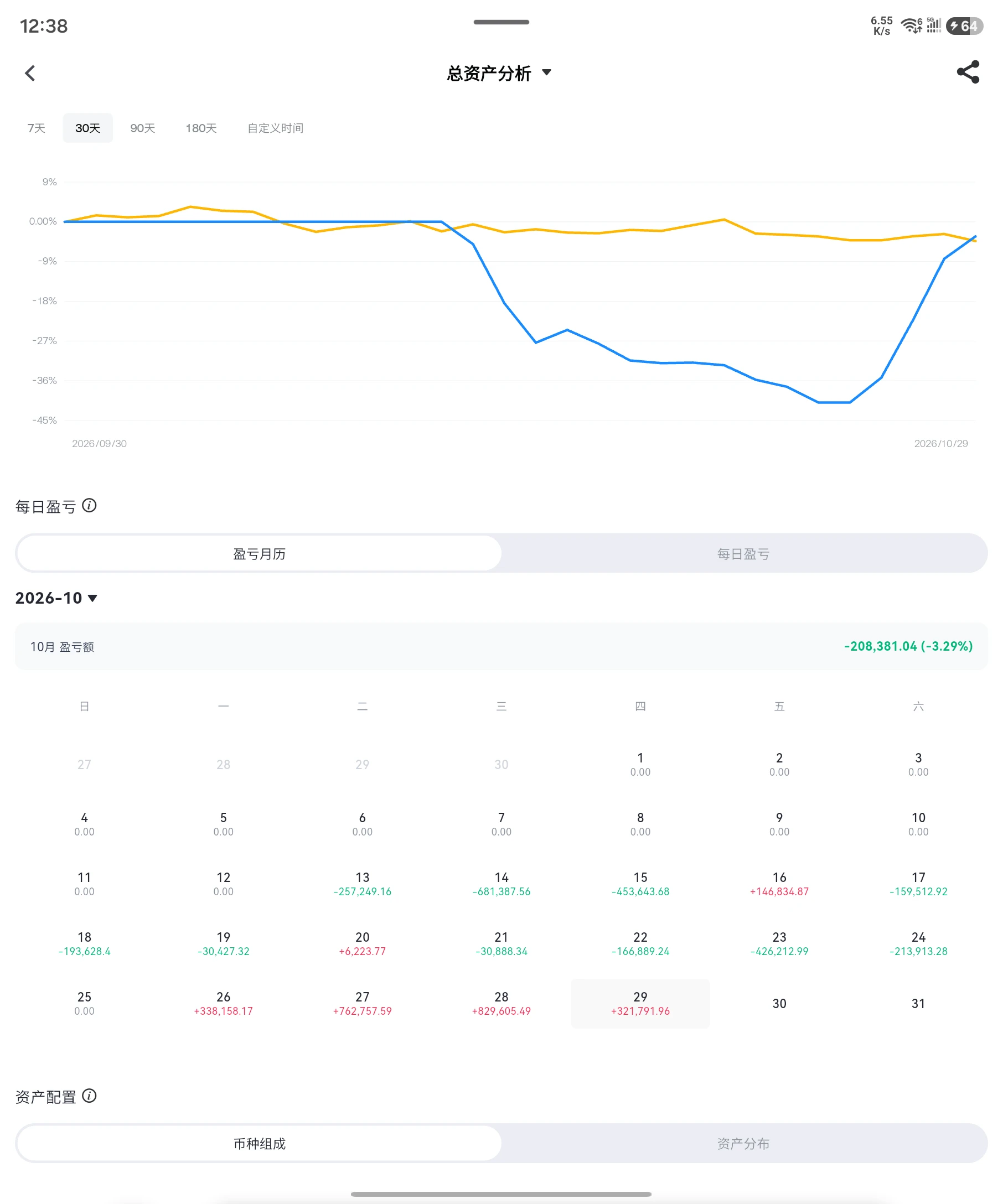This screenshot has width=1003, height=1204.
Task: Tap blue line low point on chart
Action: coord(834,402)
